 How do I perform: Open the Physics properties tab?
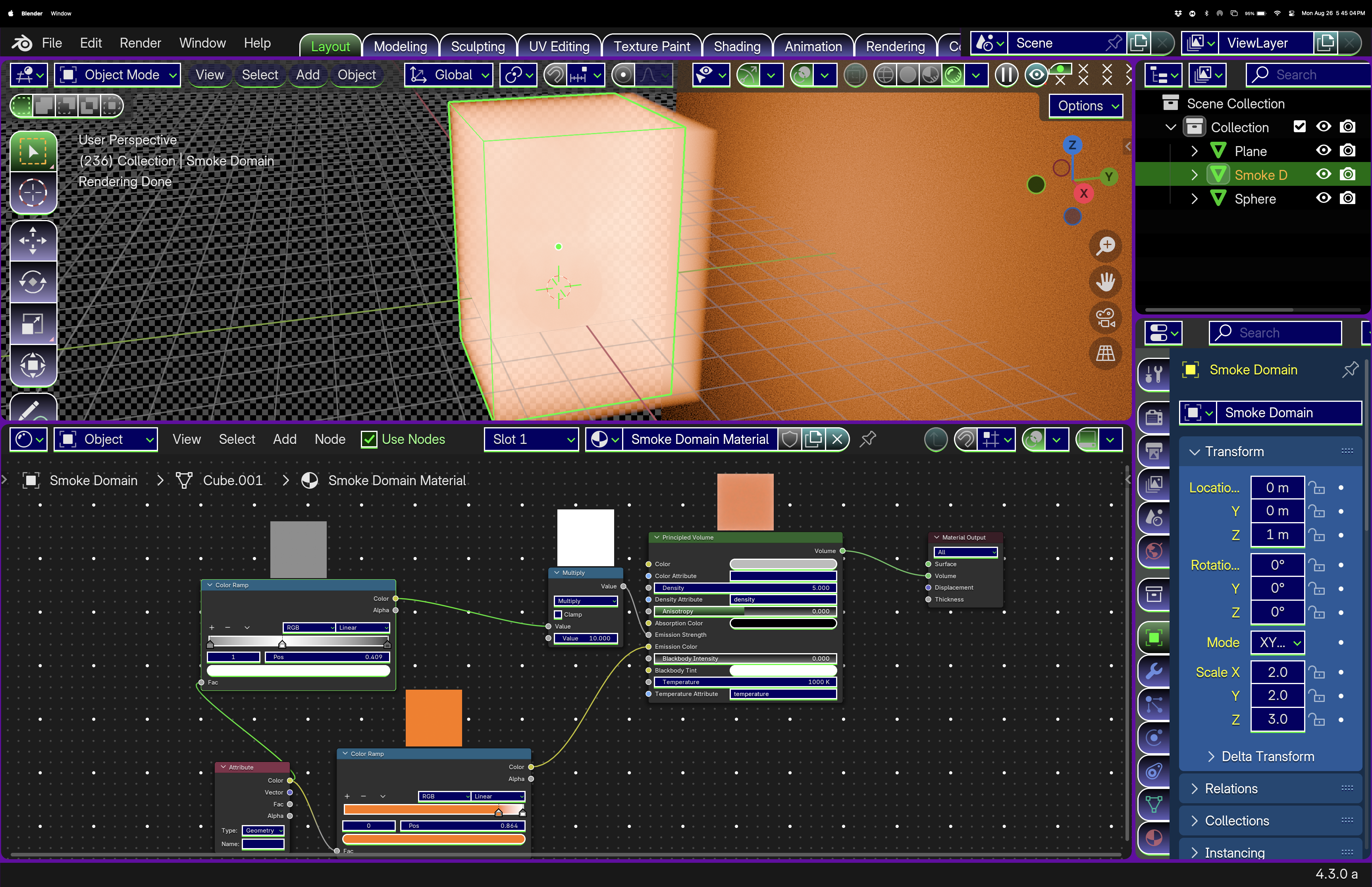(1154, 738)
